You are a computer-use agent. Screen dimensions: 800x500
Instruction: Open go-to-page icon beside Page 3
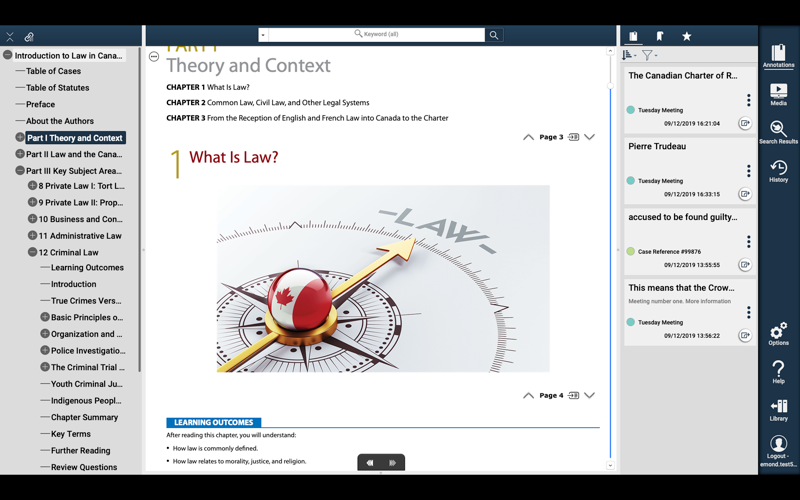click(x=573, y=137)
